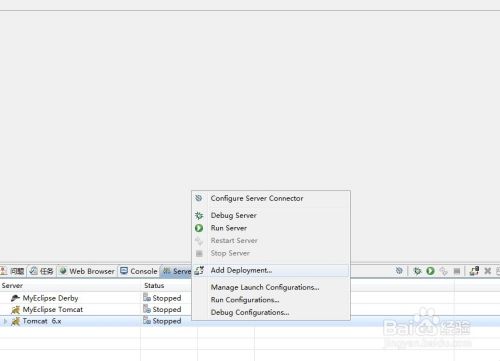Viewport: 500px width, 361px height.
Task: Select Add Deployment... in the context menu
Action: tap(271, 270)
